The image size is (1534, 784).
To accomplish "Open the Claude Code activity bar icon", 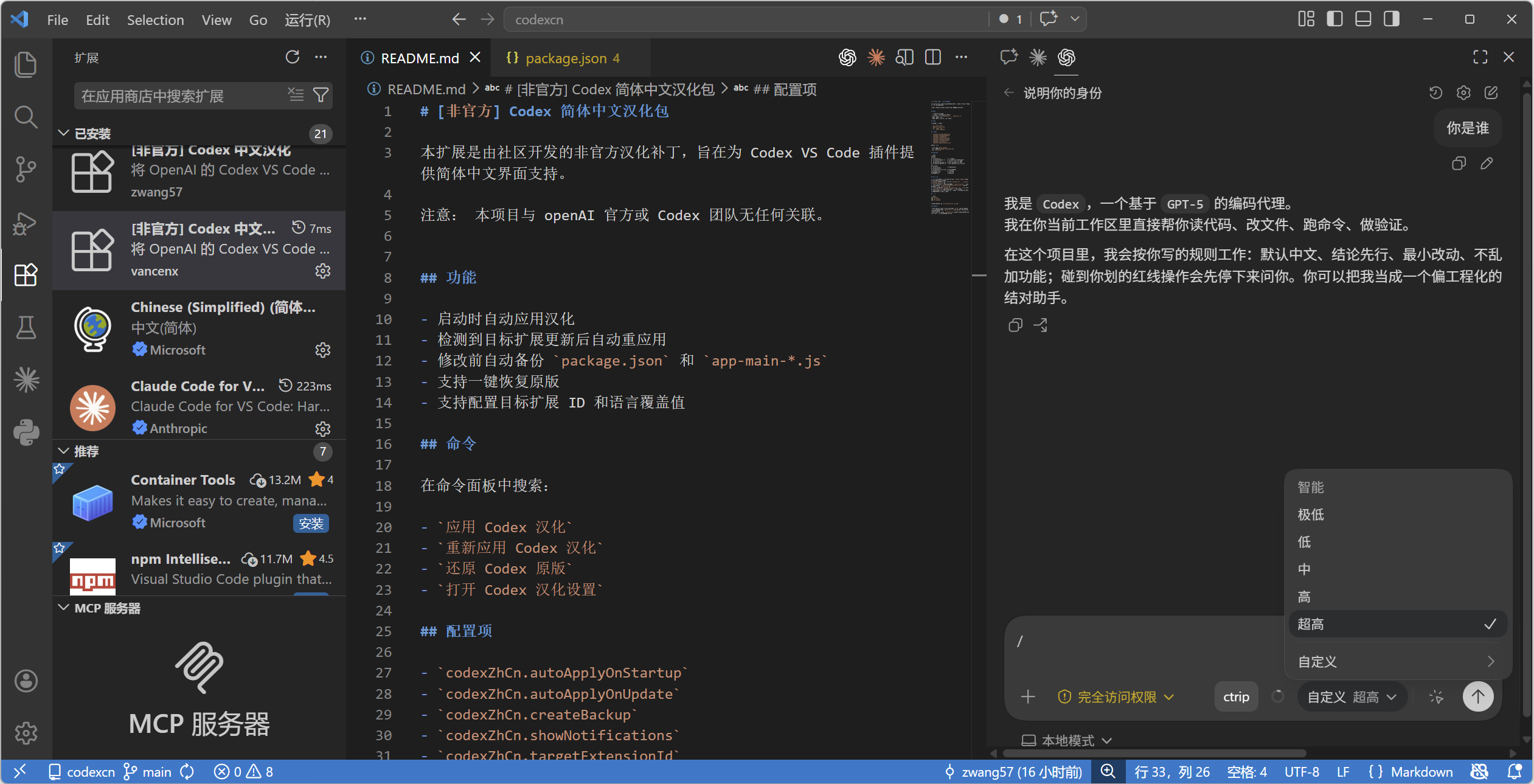I will (x=26, y=380).
